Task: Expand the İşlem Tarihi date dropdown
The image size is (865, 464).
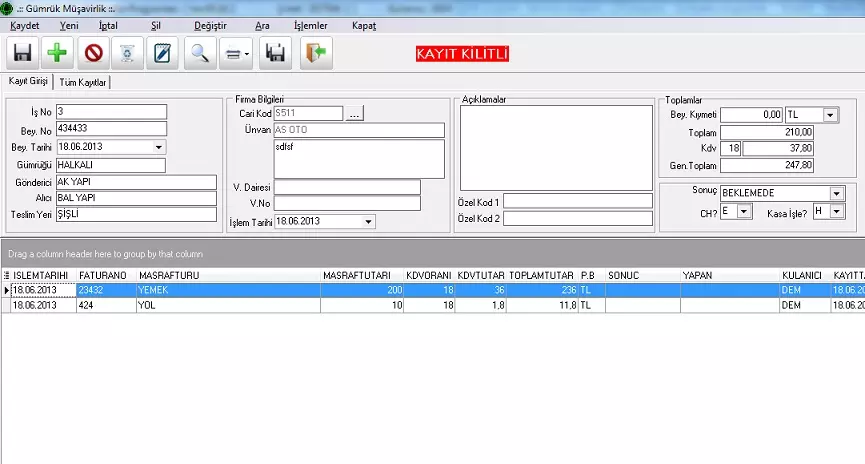Action: (x=368, y=221)
